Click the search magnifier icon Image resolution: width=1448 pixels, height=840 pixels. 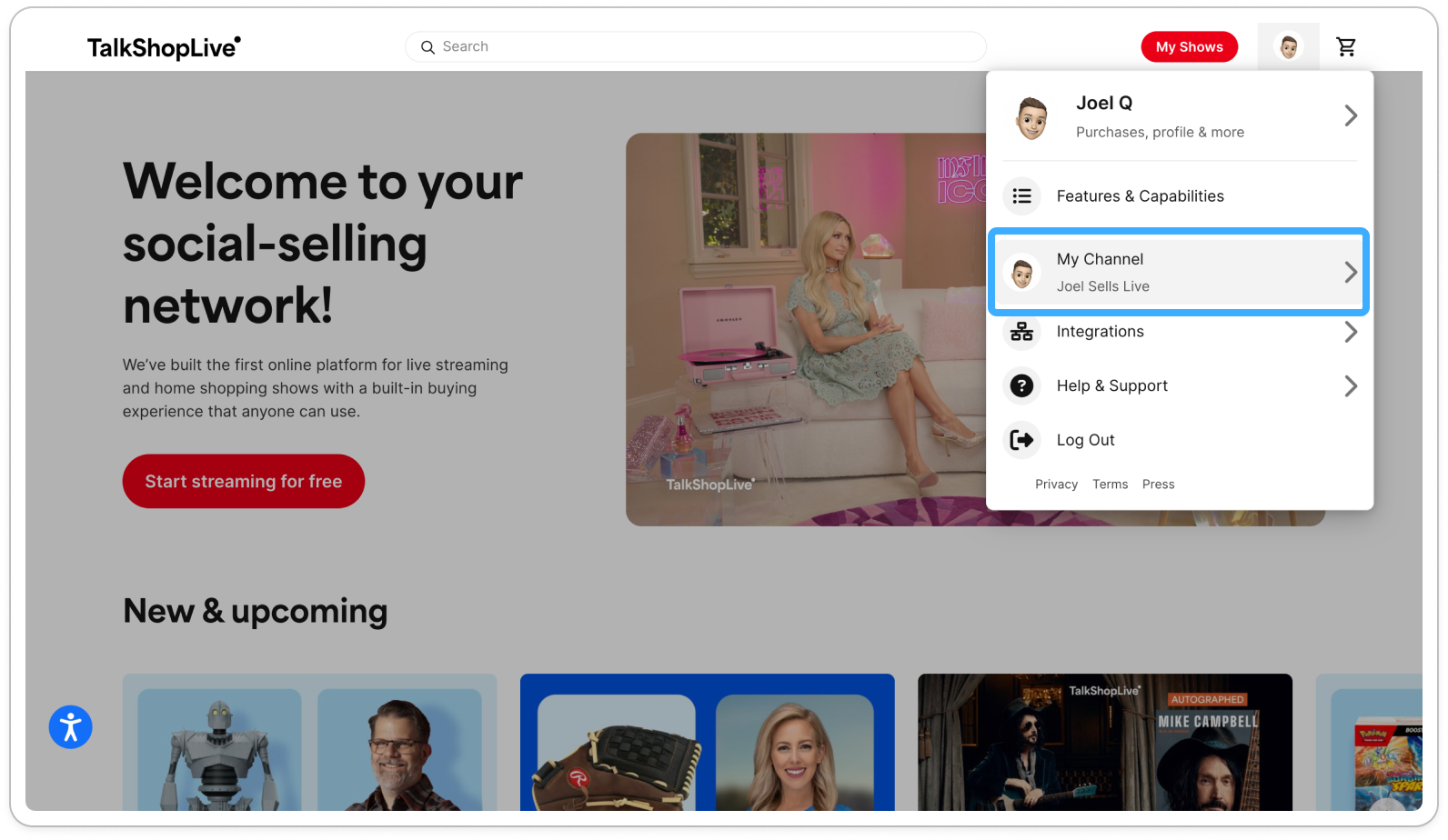click(x=427, y=47)
